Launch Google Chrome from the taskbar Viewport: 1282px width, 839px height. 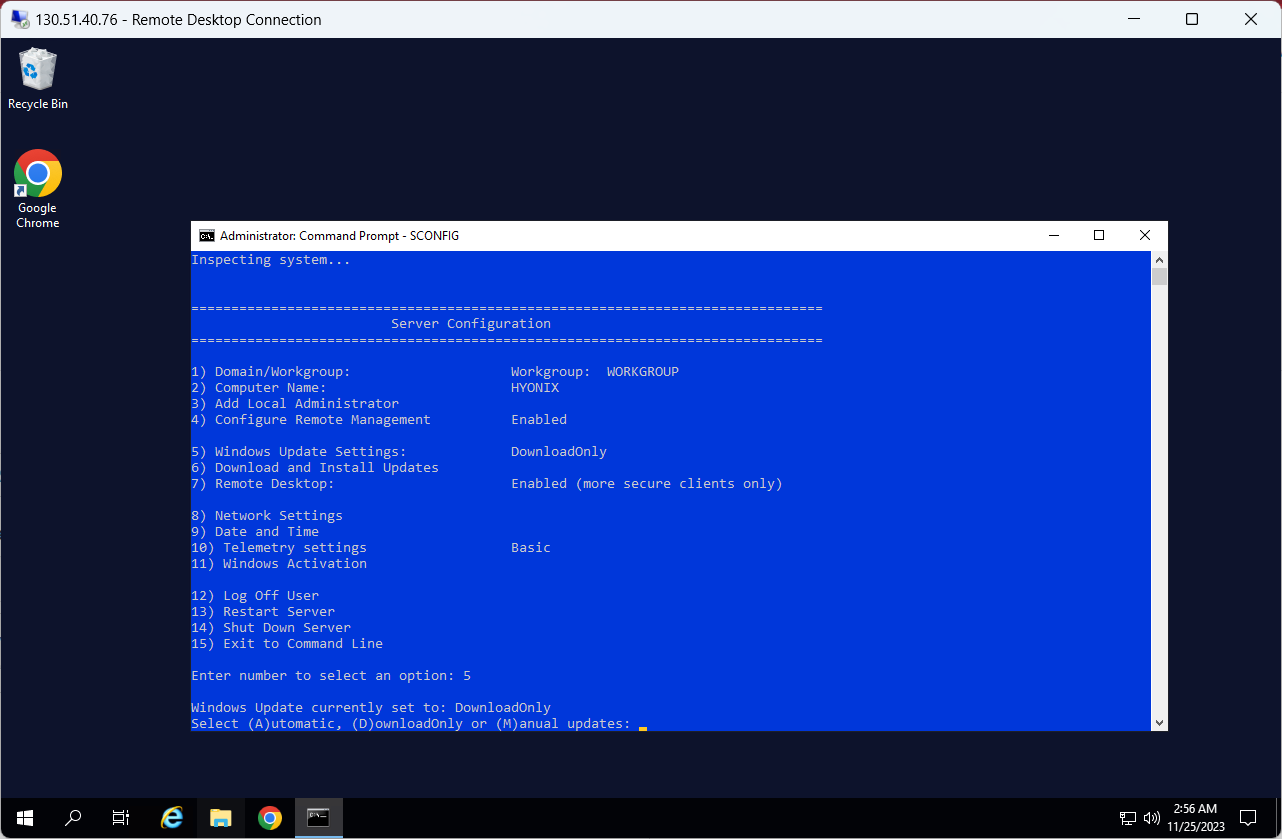coord(270,817)
